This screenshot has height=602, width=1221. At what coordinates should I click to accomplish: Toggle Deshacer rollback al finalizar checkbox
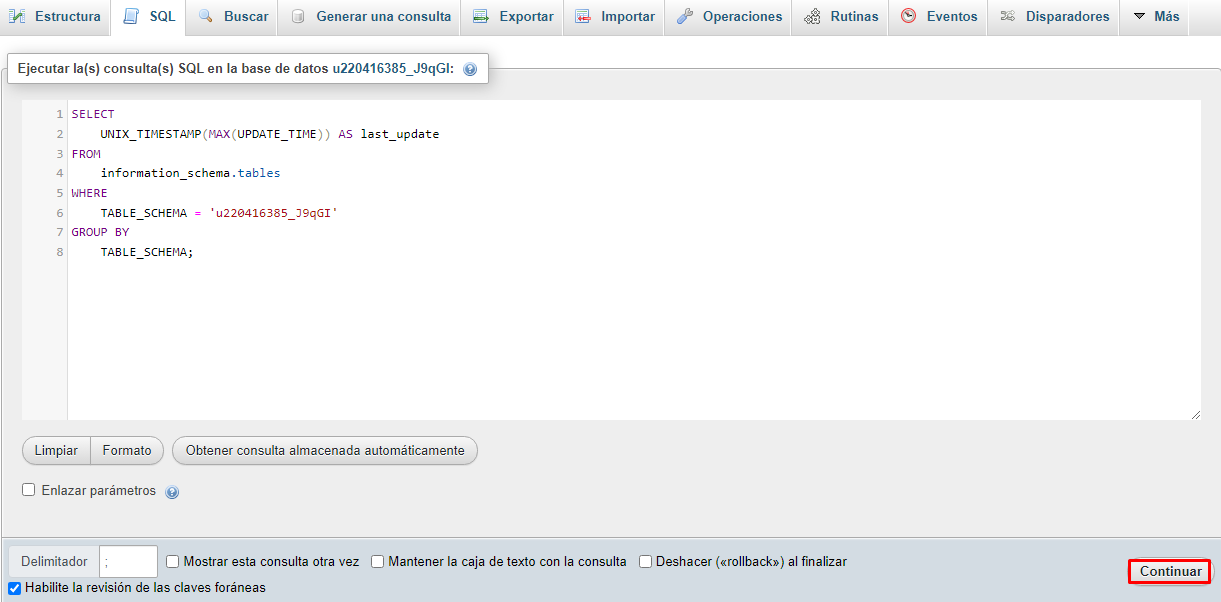click(645, 562)
